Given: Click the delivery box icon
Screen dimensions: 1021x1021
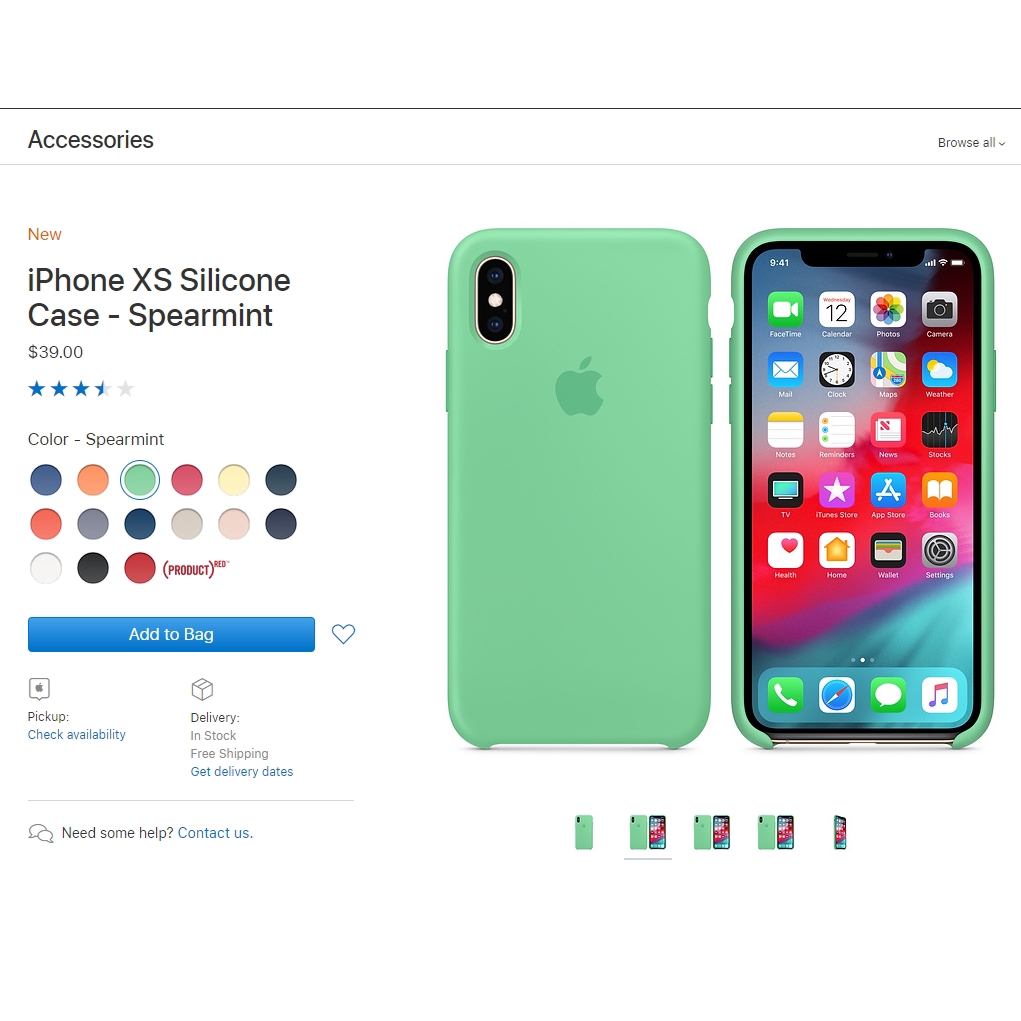Looking at the screenshot, I should (x=202, y=689).
